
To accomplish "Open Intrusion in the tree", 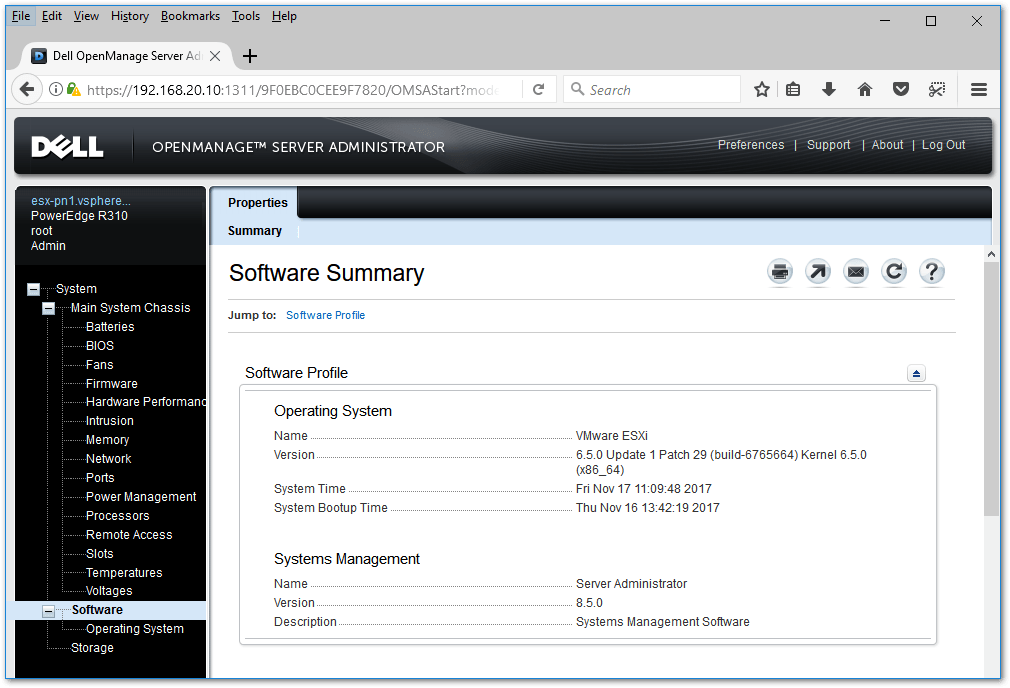I will [110, 421].
